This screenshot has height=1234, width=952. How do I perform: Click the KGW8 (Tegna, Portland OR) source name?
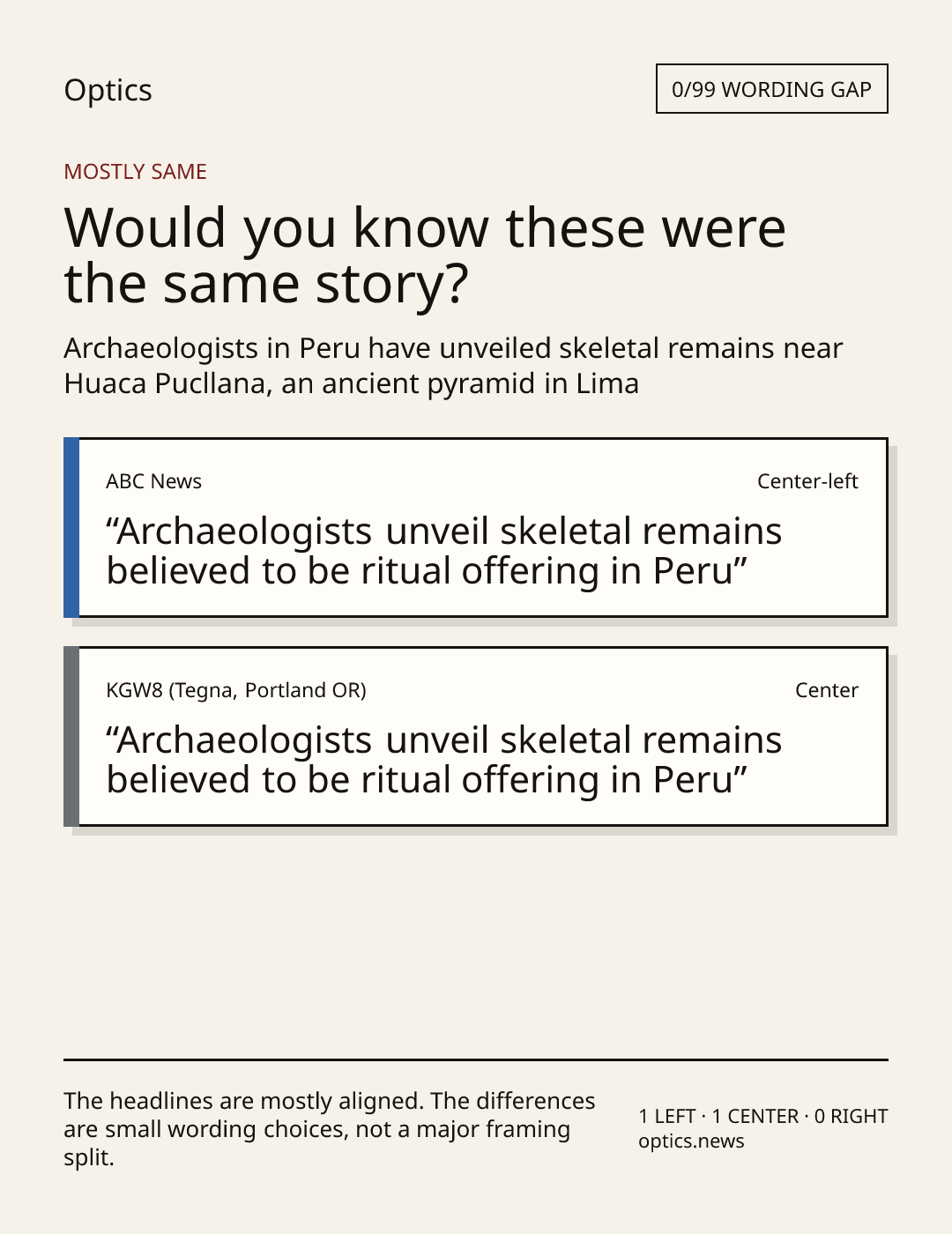[x=236, y=690]
